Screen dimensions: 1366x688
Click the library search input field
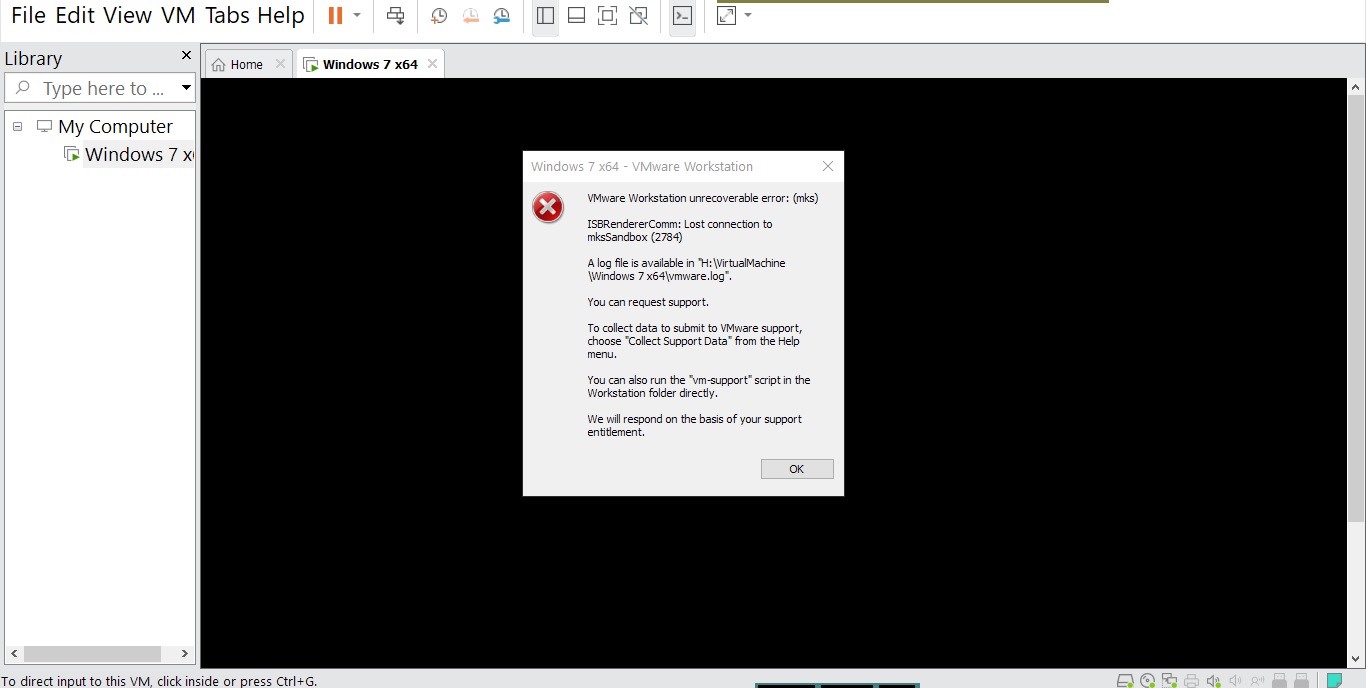tap(100, 88)
